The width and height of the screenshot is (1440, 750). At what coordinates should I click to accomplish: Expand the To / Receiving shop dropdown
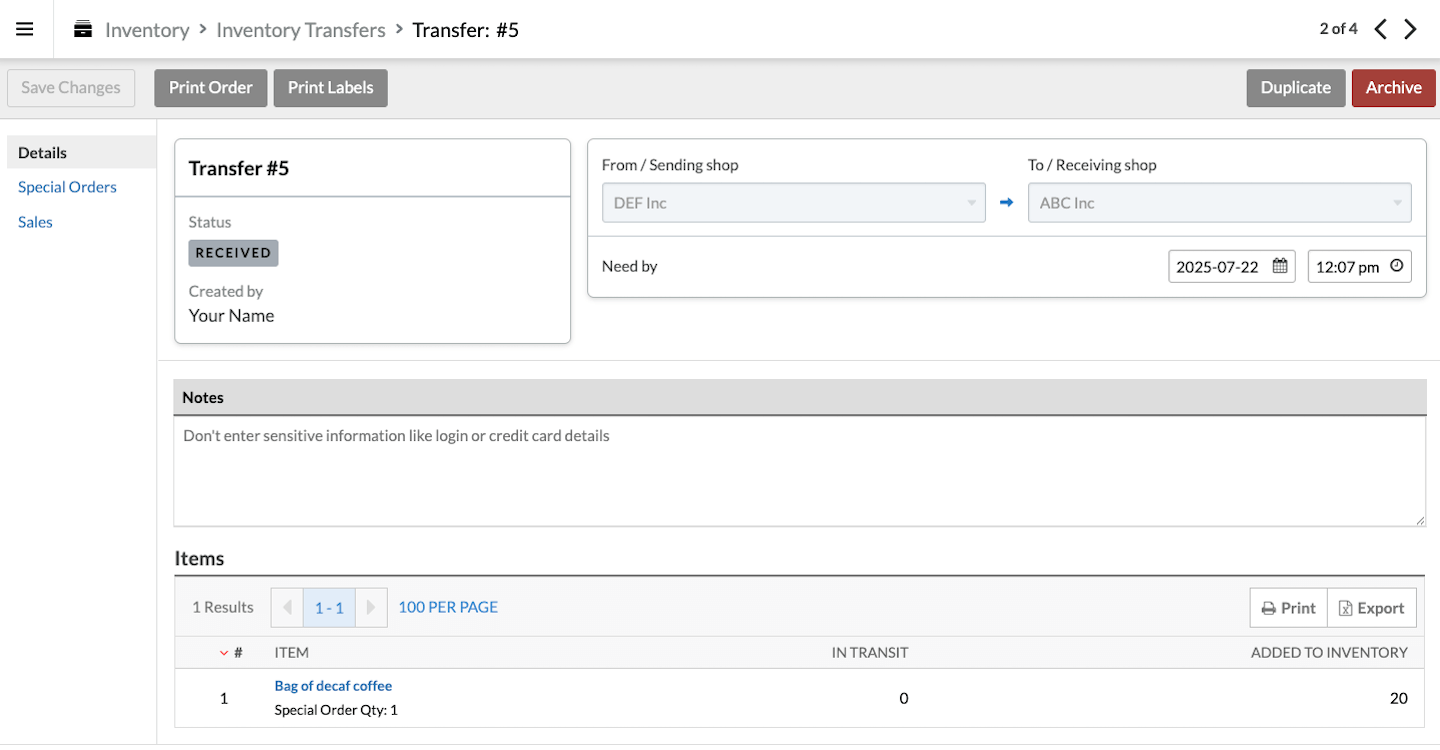(x=1219, y=203)
